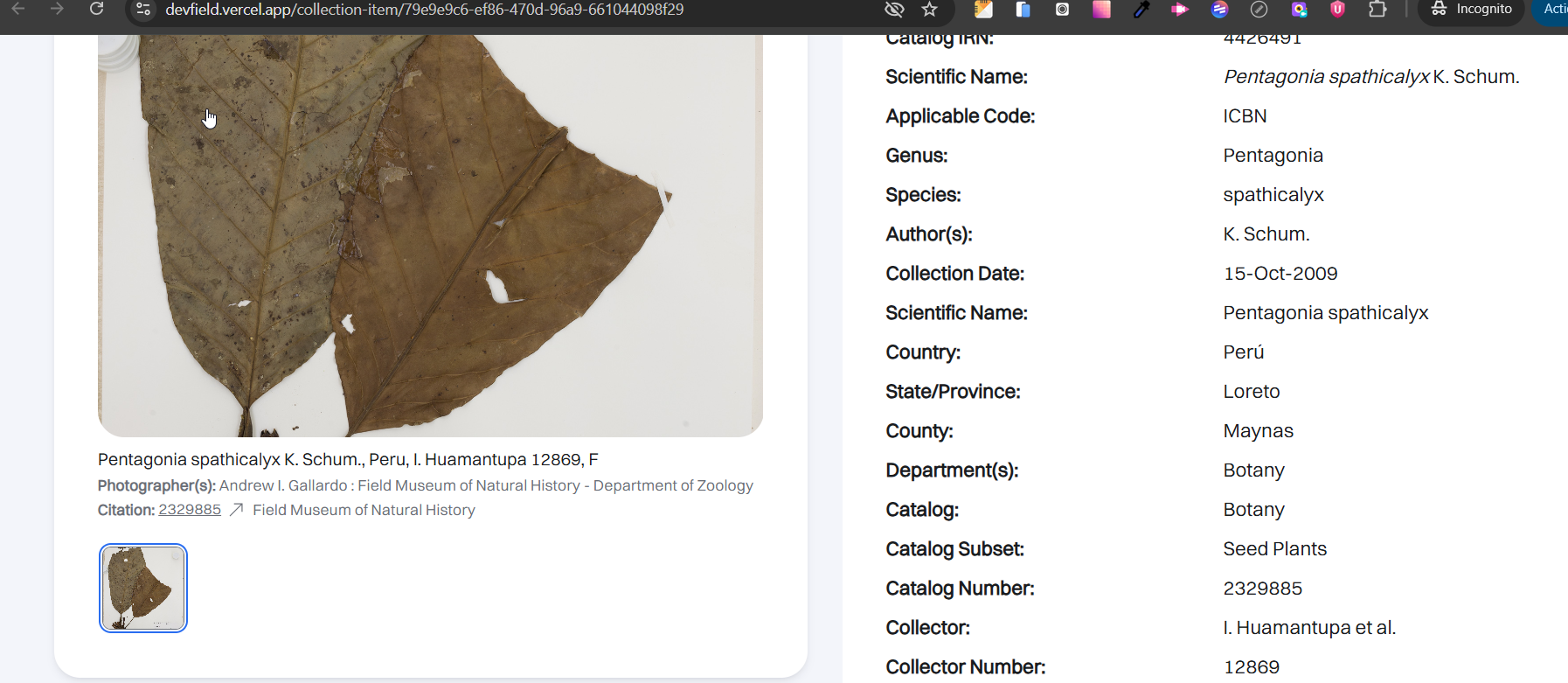Click the Applicable Code value ICBN
The width and height of the screenshot is (1568, 683).
pyautogui.click(x=1245, y=116)
